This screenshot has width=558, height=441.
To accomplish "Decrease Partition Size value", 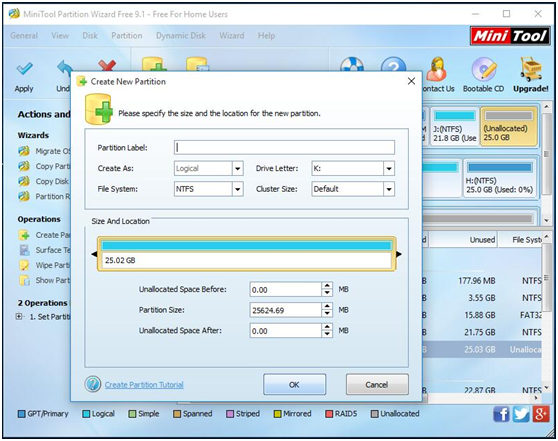I will 327,314.
